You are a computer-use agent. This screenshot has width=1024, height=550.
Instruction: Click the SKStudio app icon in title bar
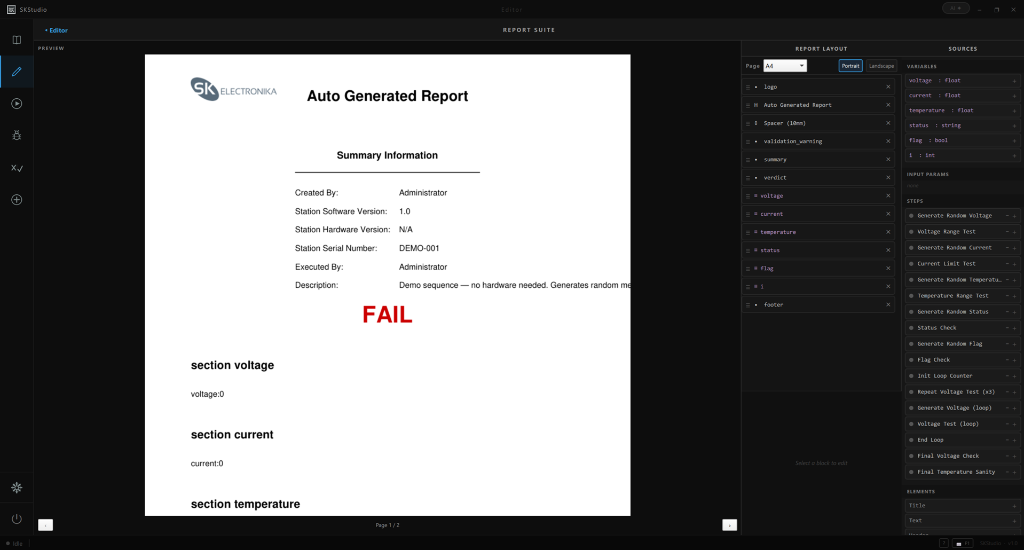point(11,9)
